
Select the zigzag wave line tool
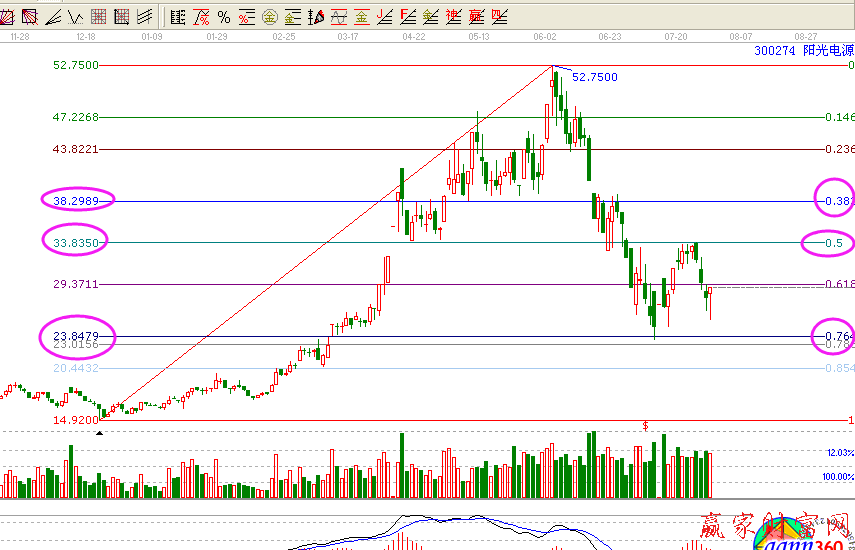pyautogui.click(x=74, y=16)
